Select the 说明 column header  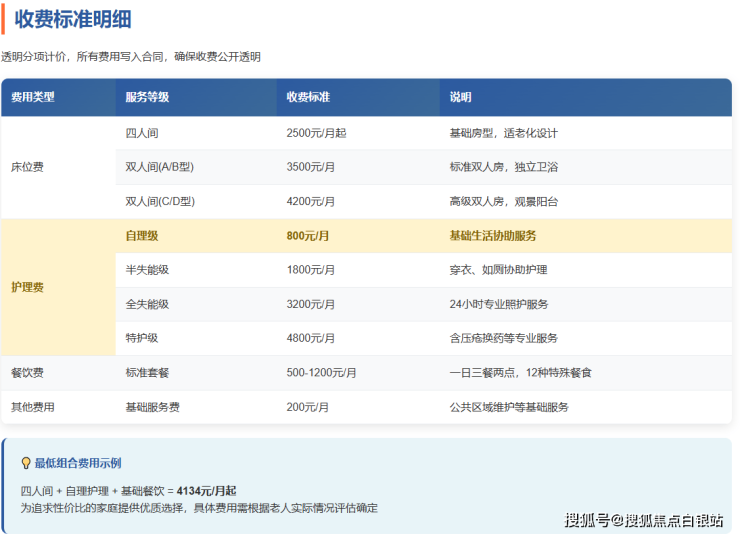460,98
